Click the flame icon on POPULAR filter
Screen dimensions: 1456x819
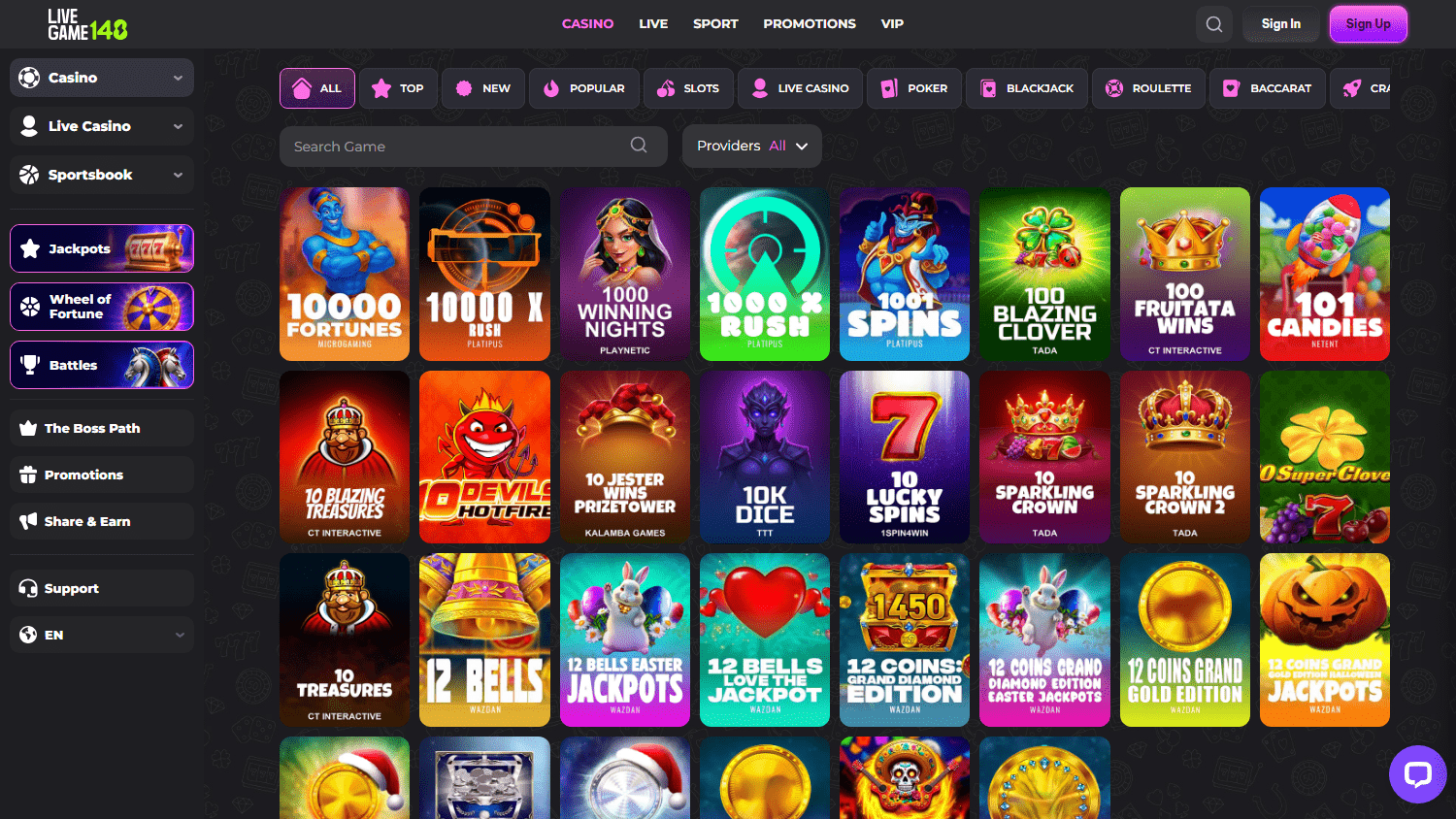551,88
